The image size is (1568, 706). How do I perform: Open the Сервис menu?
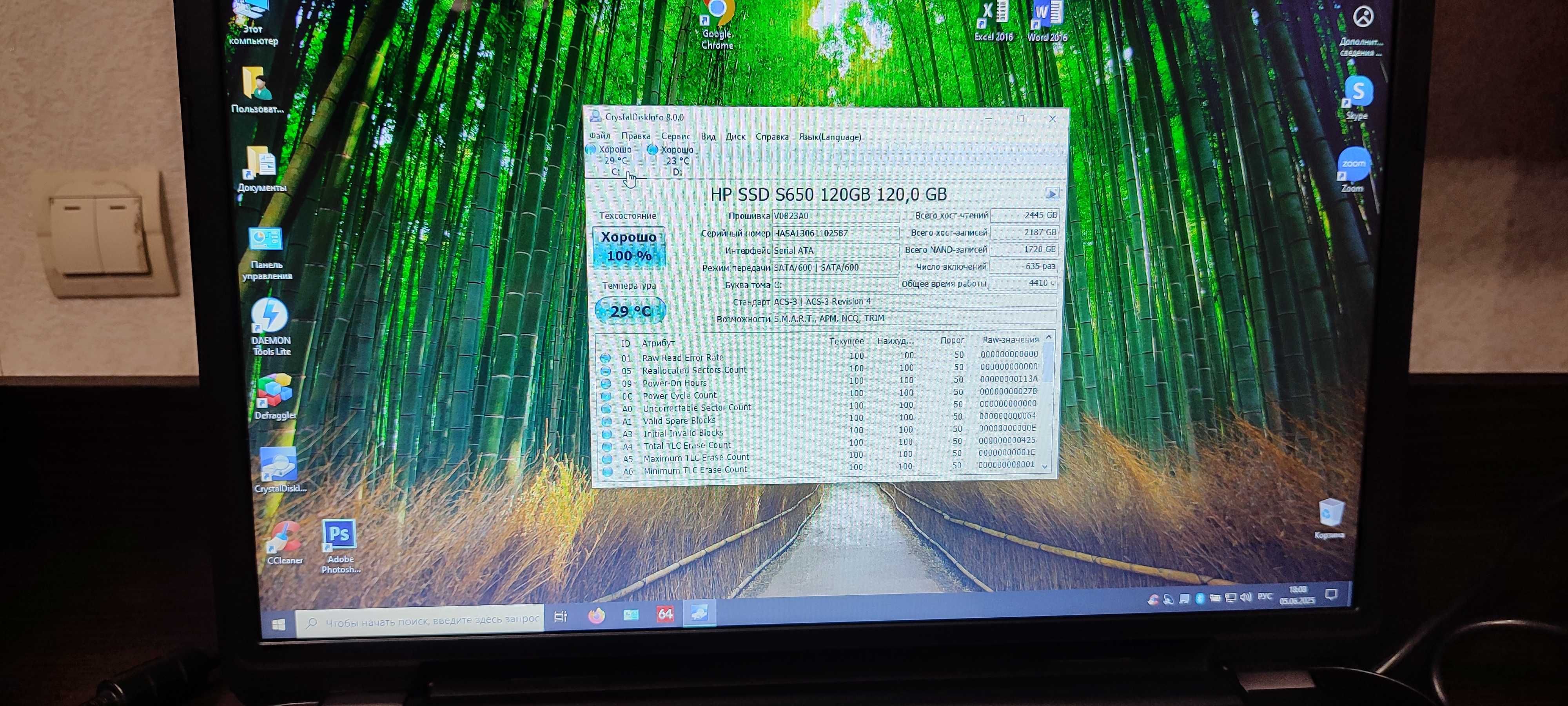676,136
